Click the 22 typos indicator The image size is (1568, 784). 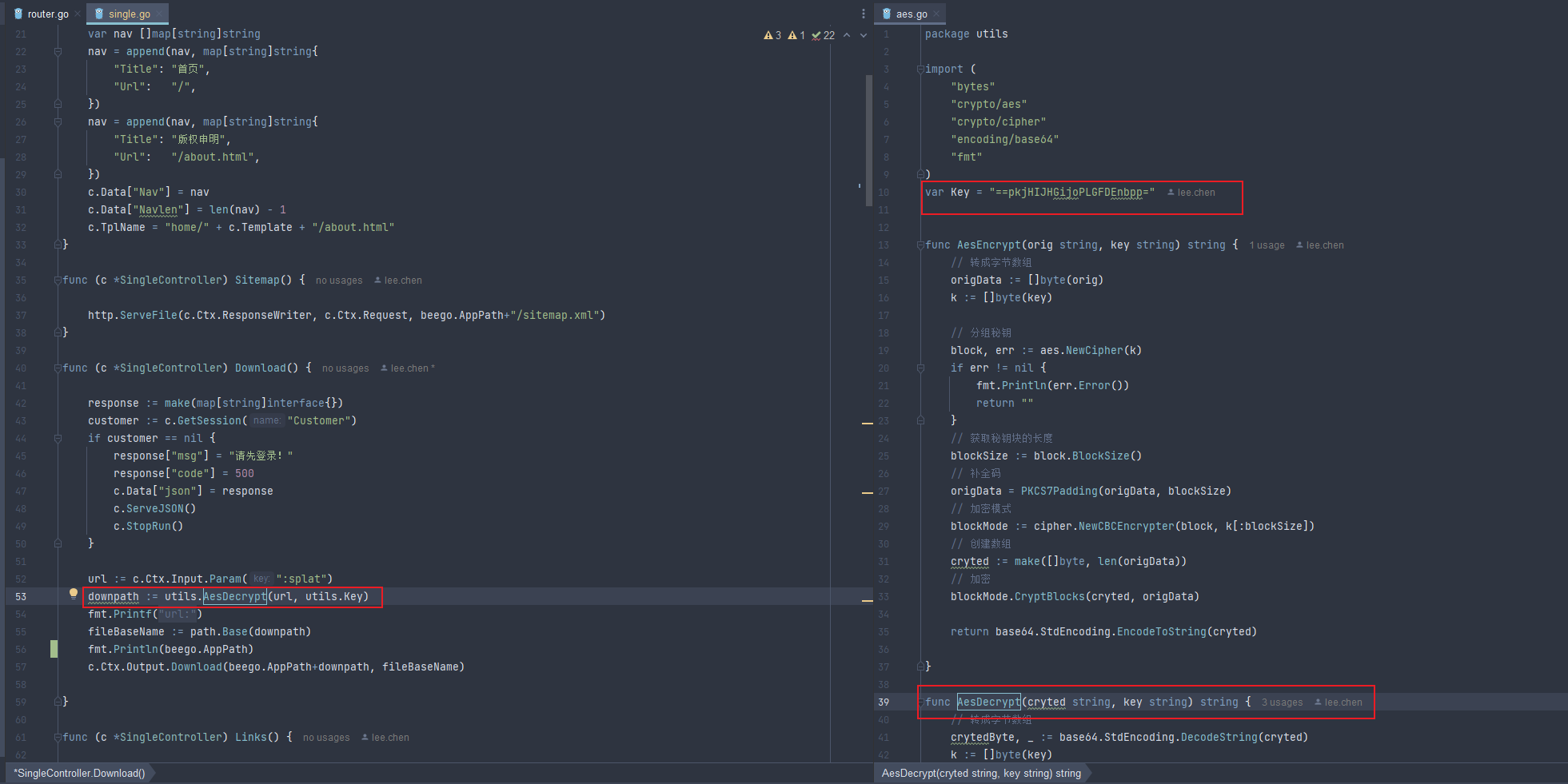[x=823, y=35]
